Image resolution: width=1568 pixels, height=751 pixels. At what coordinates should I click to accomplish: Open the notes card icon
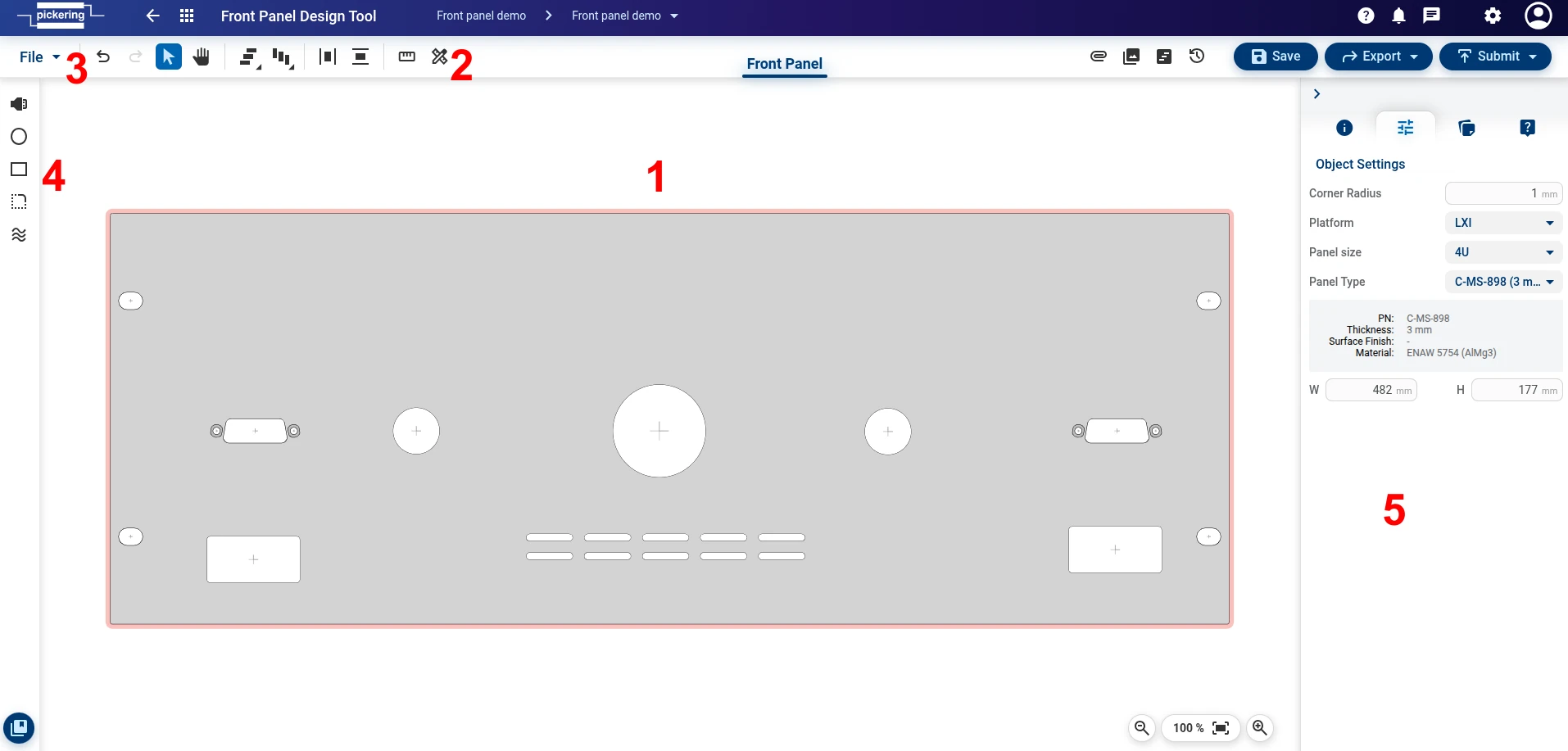pos(1164,57)
